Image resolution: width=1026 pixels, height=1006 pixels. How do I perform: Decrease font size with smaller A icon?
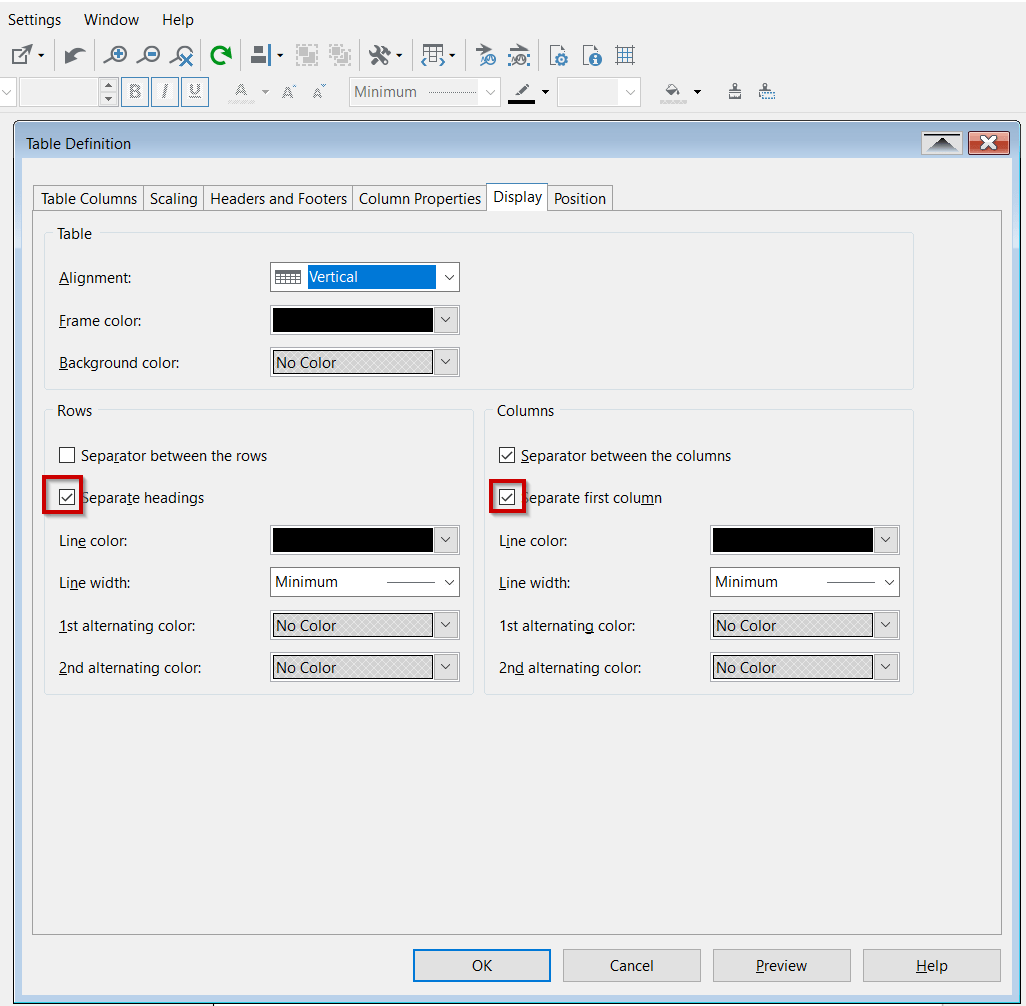pyautogui.click(x=319, y=92)
